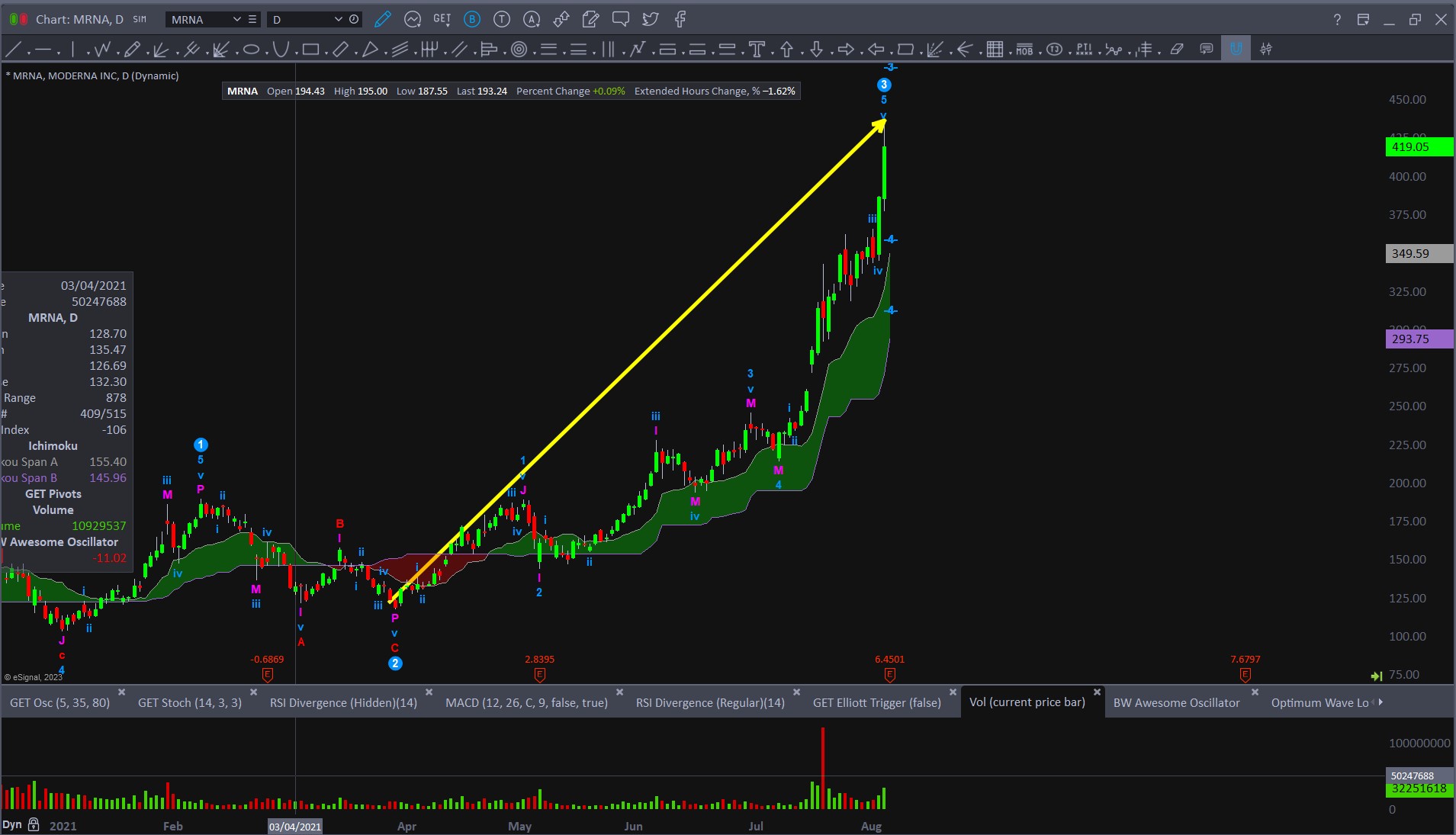Click the Twitter share icon
This screenshot has width=1456, height=835.
651,19
